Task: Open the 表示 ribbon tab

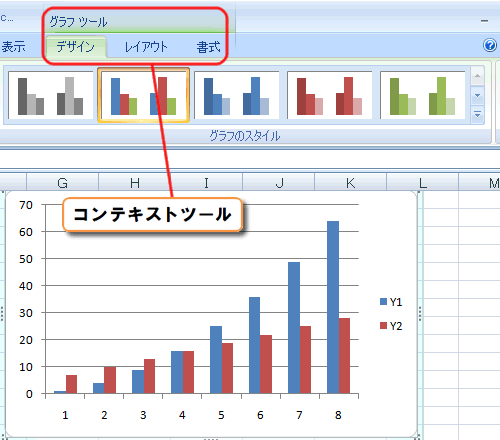Action: pyautogui.click(x=13, y=47)
